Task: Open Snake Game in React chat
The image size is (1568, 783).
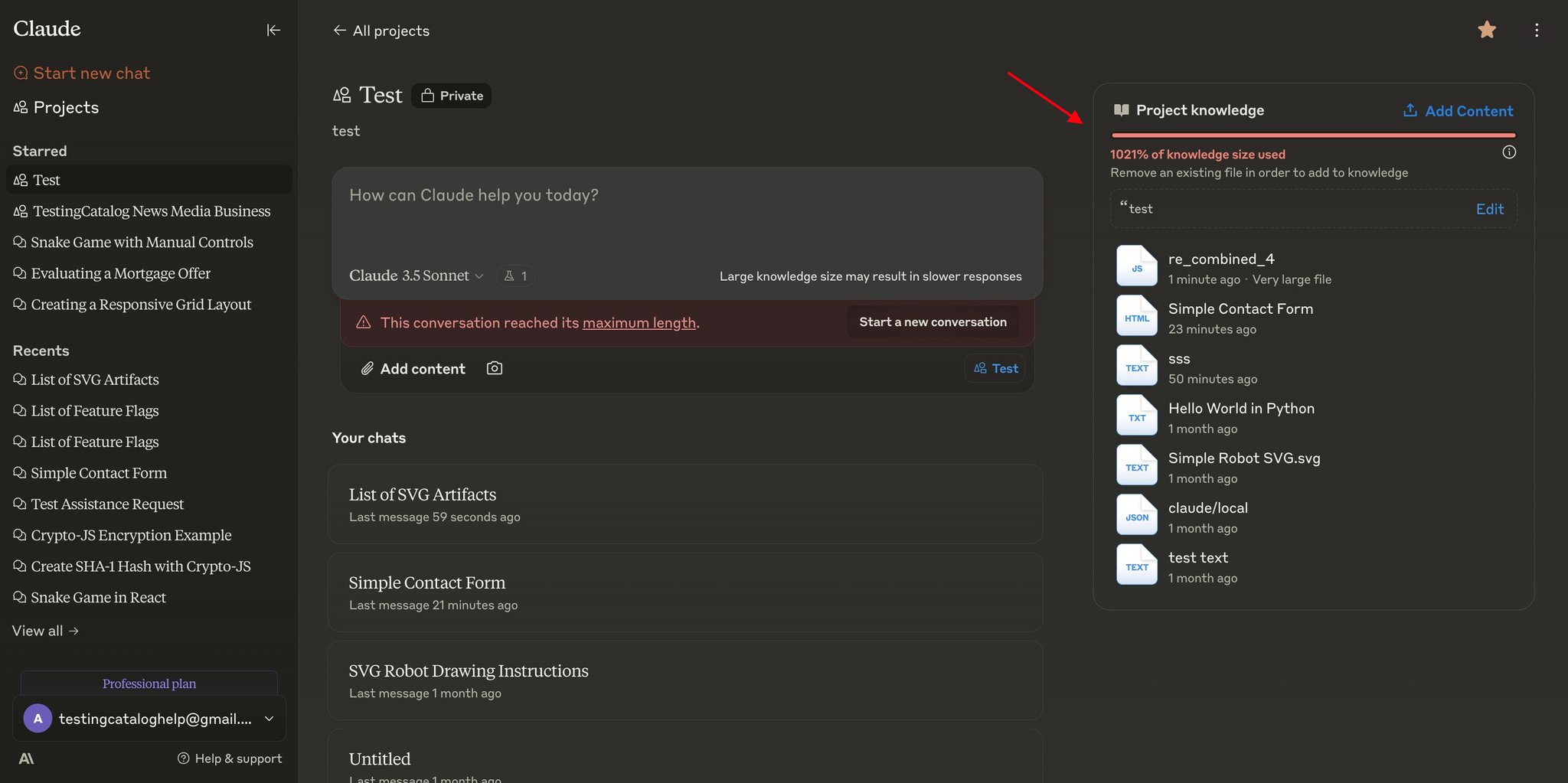Action: click(90, 598)
